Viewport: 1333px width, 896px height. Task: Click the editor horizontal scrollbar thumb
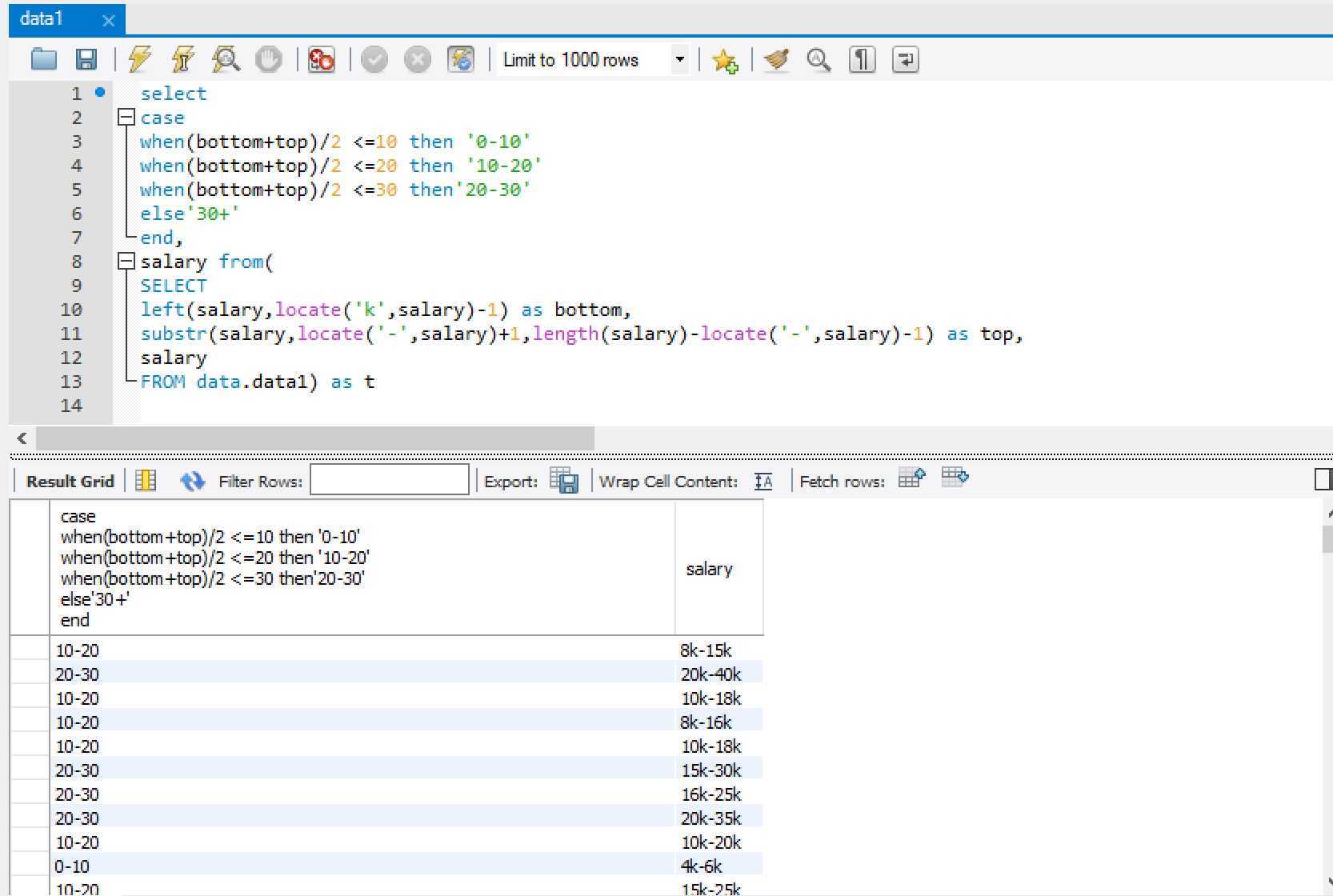click(x=314, y=438)
